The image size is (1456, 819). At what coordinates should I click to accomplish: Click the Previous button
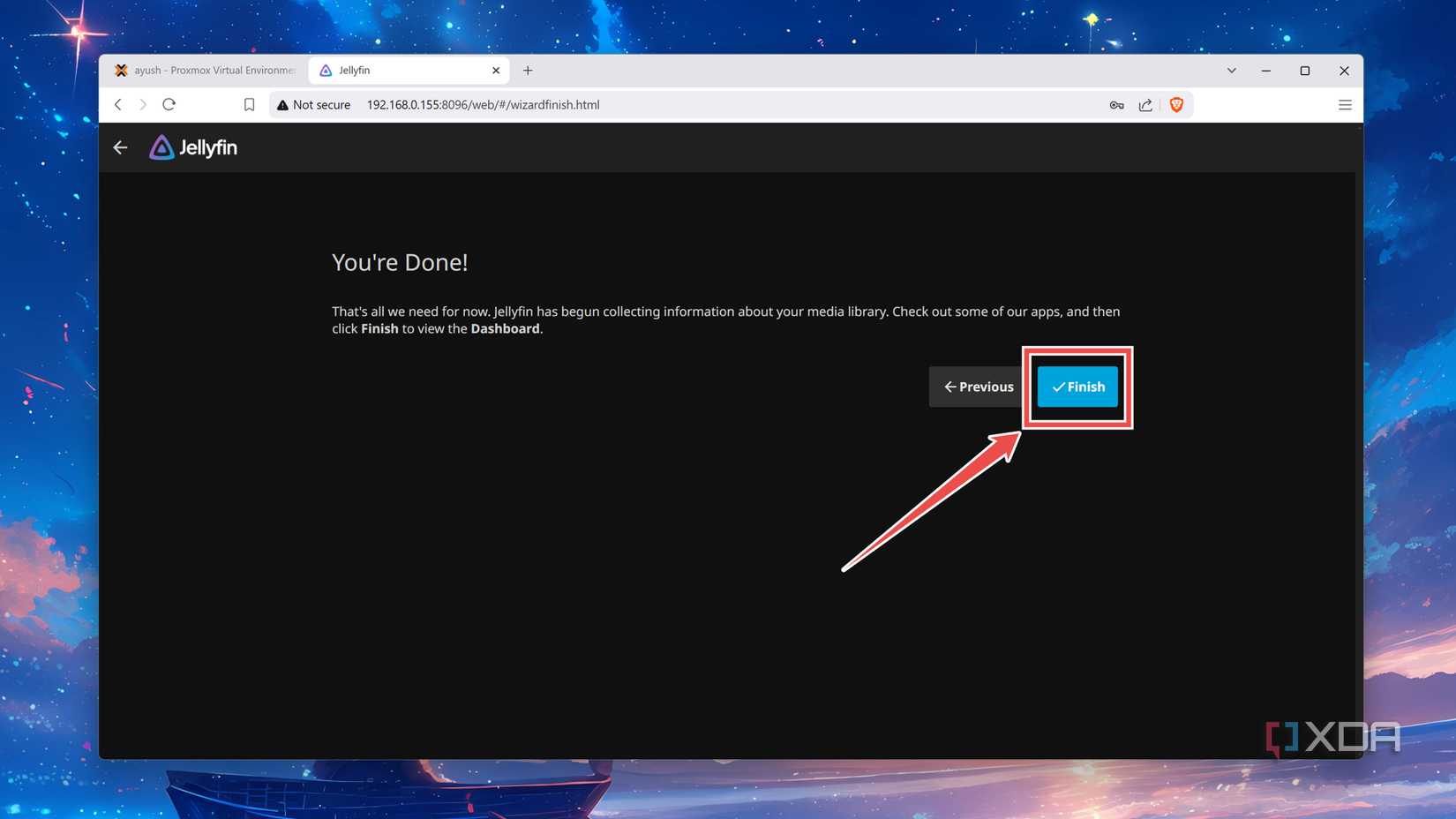click(x=979, y=387)
